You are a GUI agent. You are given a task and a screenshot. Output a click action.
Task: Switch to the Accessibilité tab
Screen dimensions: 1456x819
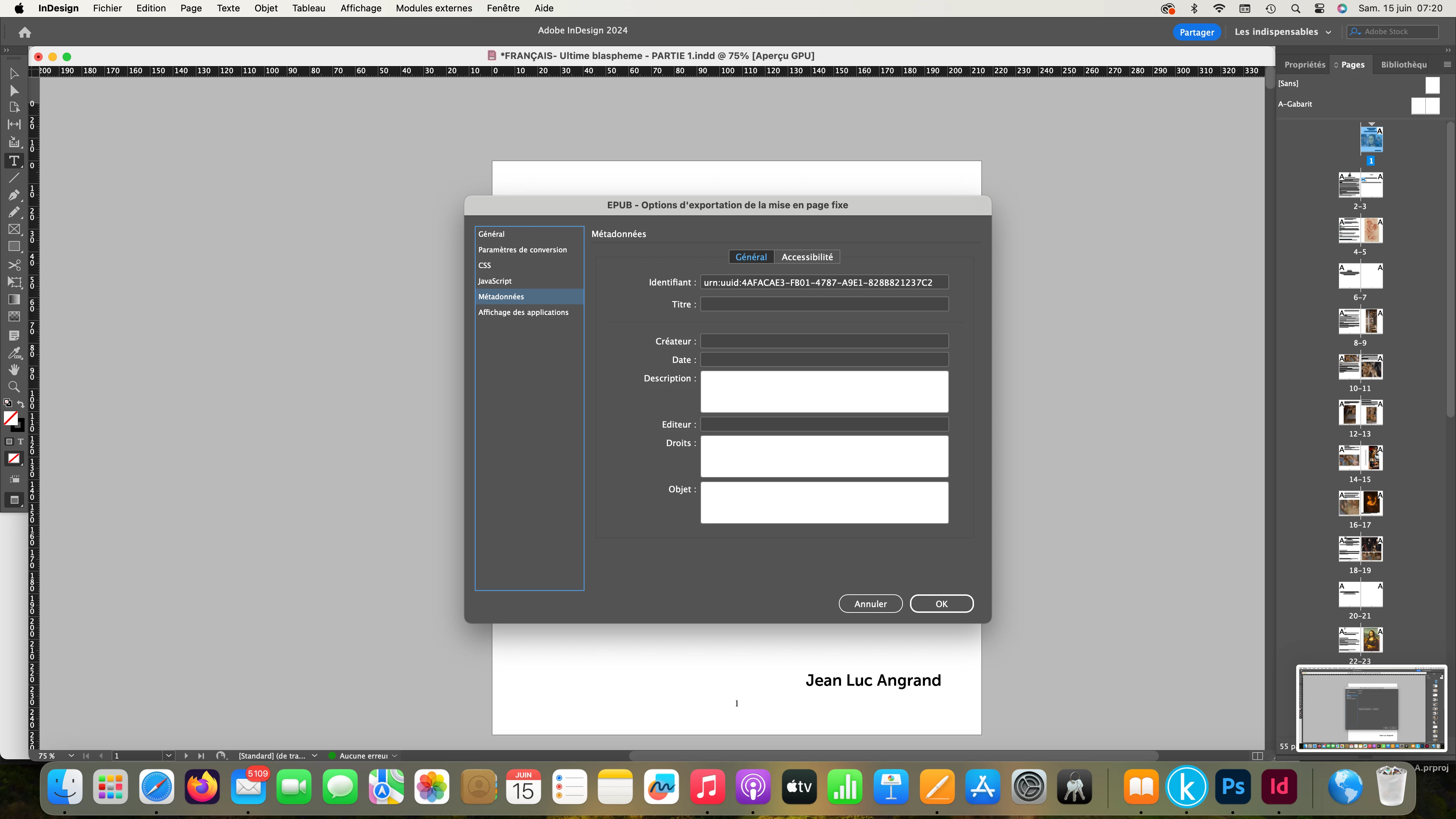(807, 257)
